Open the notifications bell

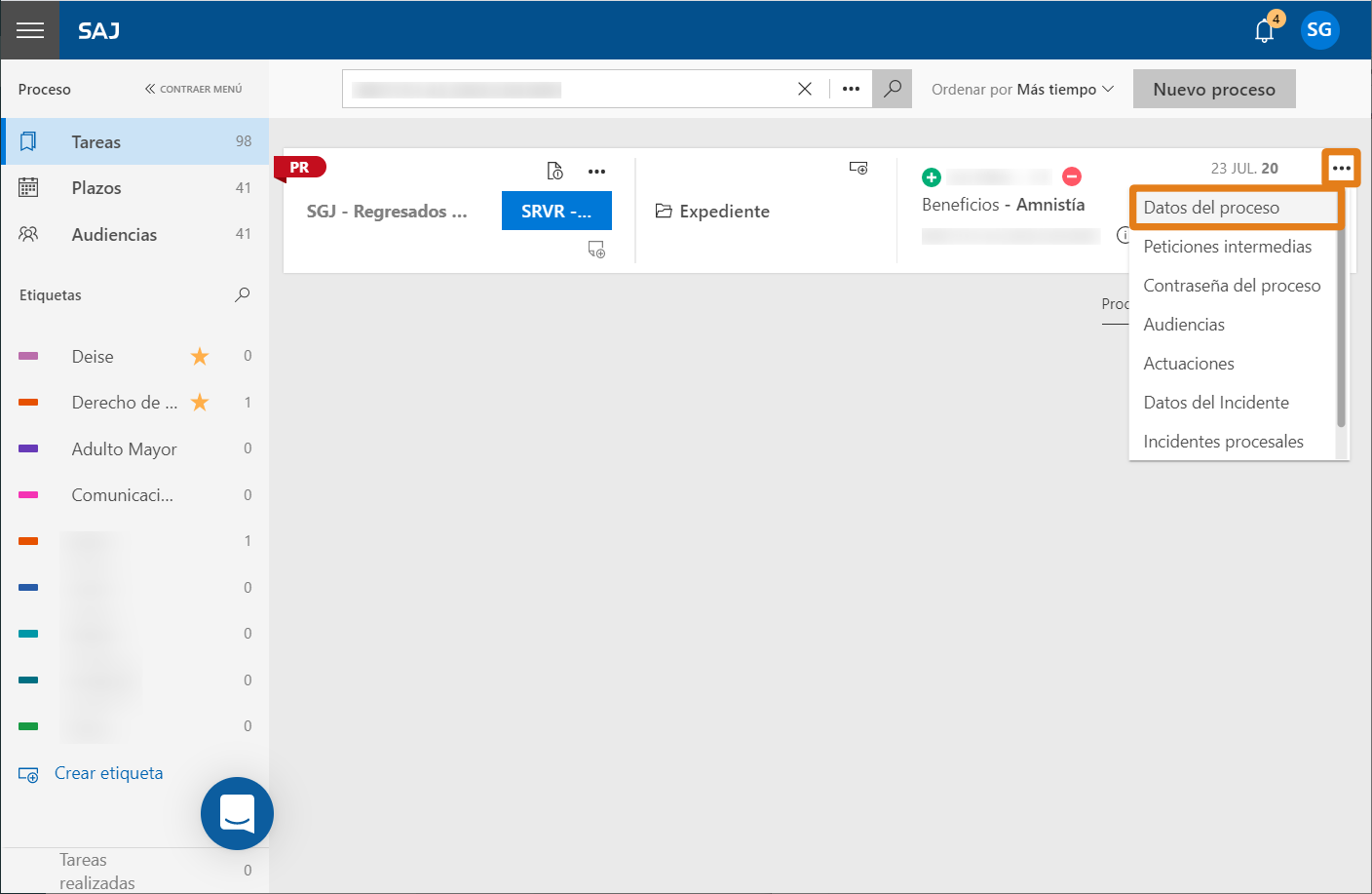pyautogui.click(x=1265, y=30)
